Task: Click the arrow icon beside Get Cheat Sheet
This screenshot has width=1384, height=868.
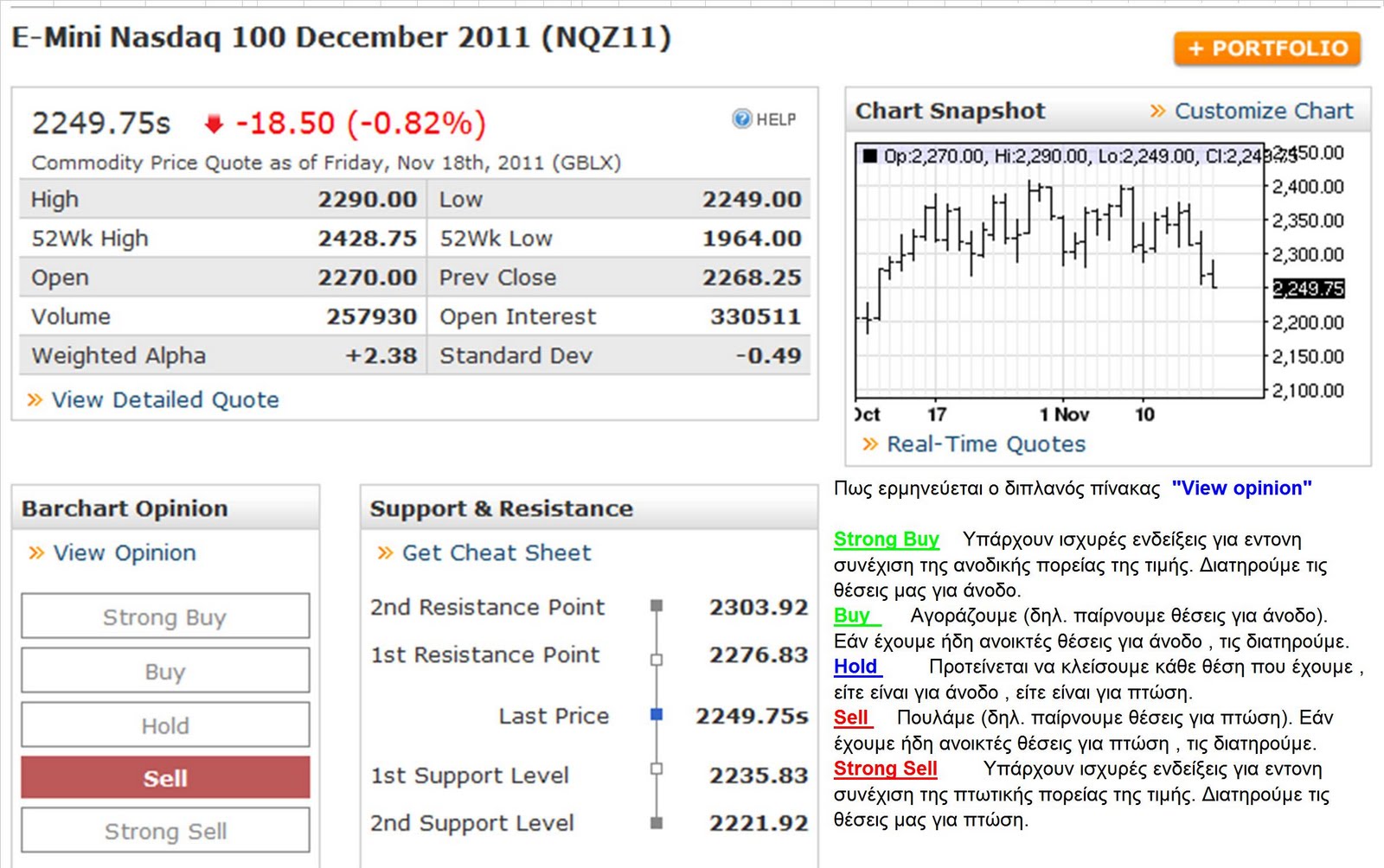Action: pos(386,552)
